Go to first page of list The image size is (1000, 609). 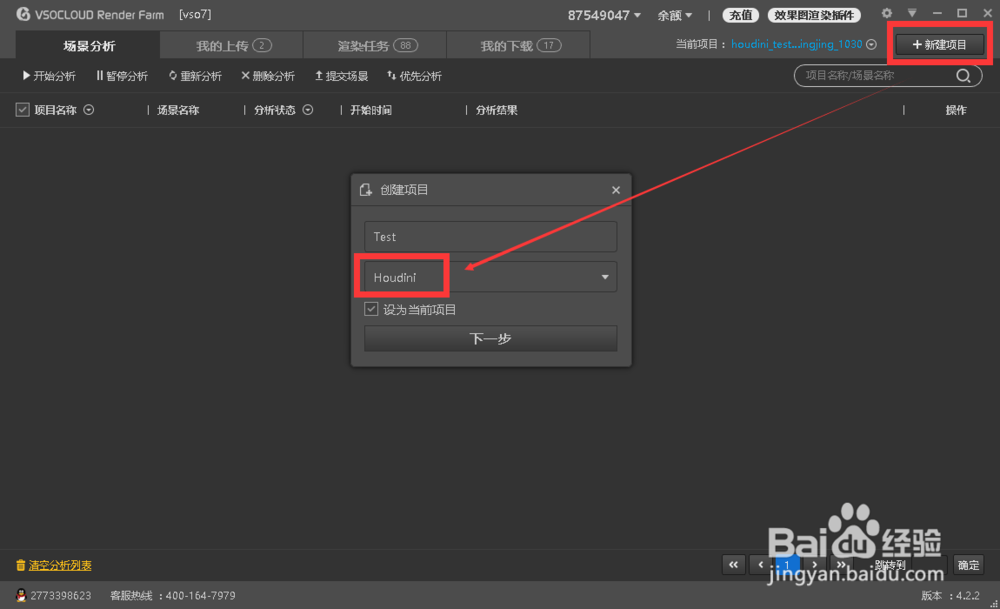pos(733,564)
